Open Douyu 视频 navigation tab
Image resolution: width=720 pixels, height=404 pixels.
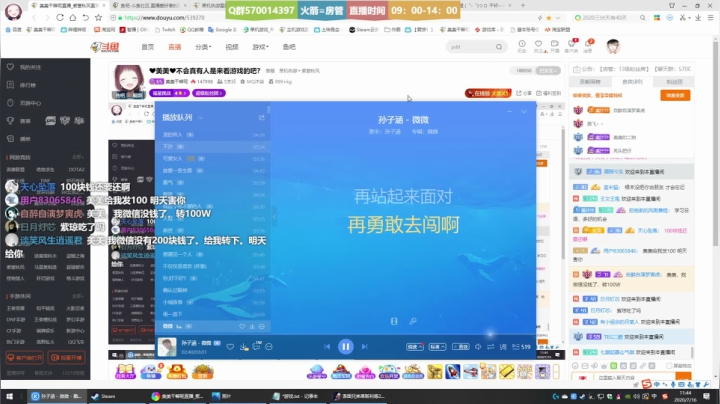[x=232, y=47]
